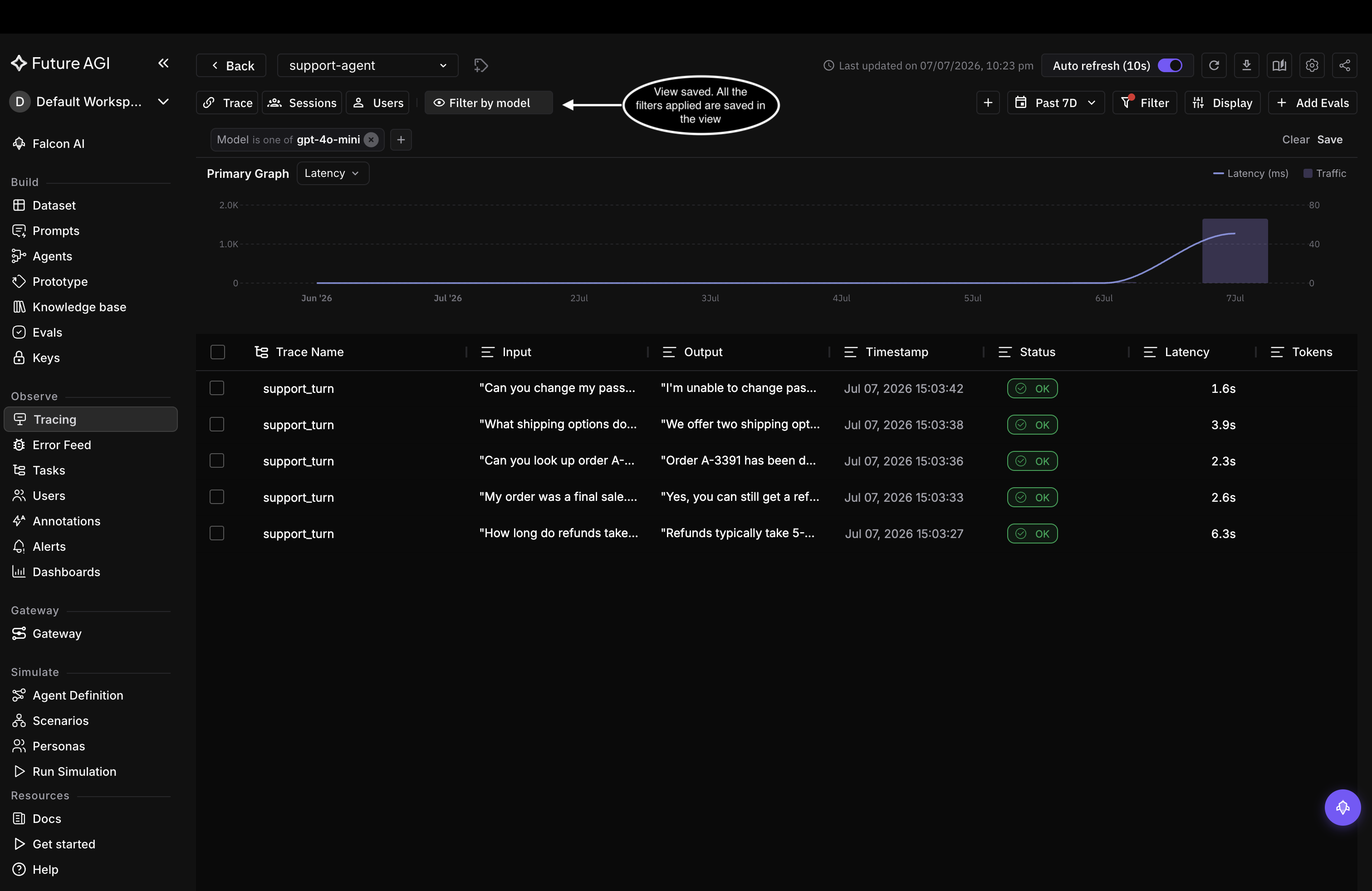Click Save to save the view
This screenshot has height=891, width=1372.
click(1329, 139)
